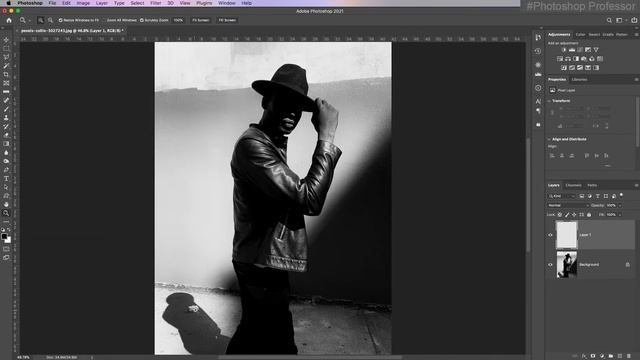Click the Fill Screen button

[x=227, y=20]
